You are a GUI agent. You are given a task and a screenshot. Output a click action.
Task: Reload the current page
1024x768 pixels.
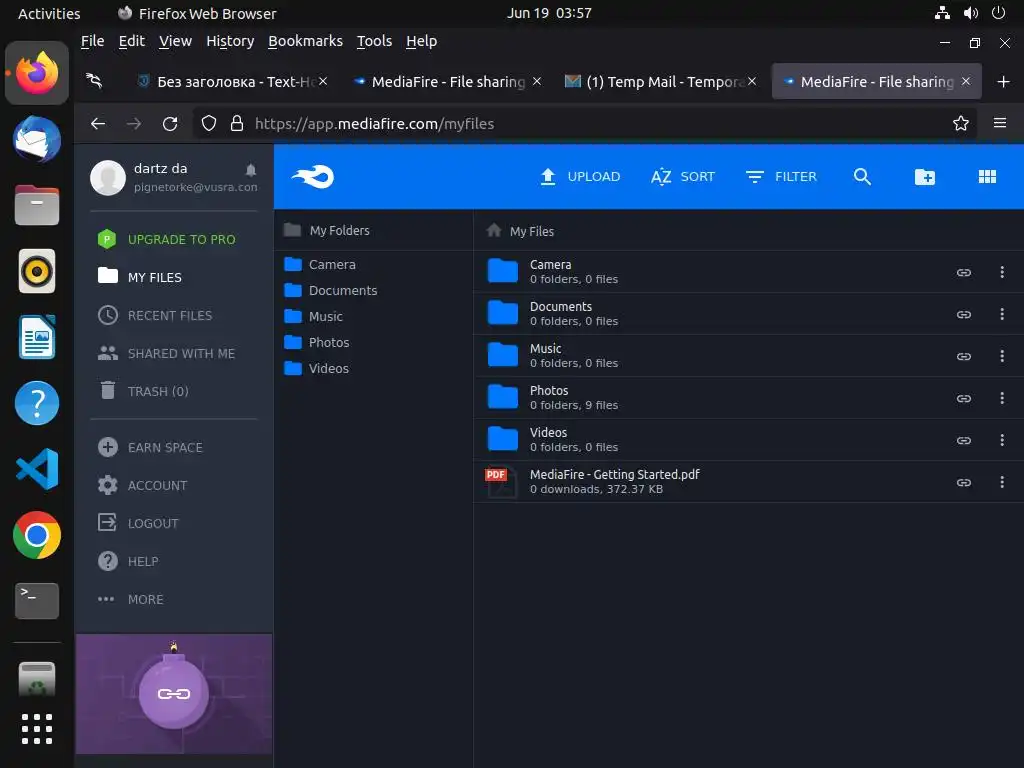click(x=170, y=123)
